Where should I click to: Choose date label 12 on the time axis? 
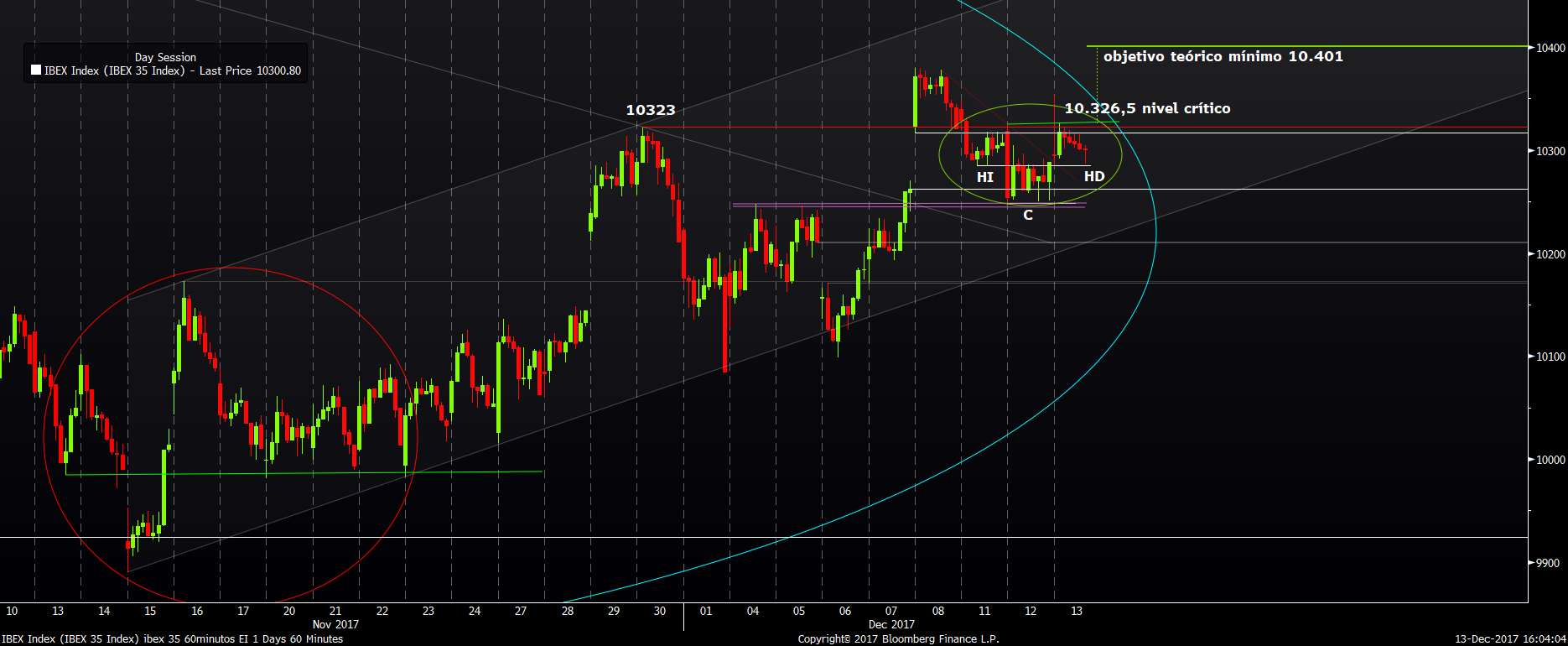coord(1031,611)
